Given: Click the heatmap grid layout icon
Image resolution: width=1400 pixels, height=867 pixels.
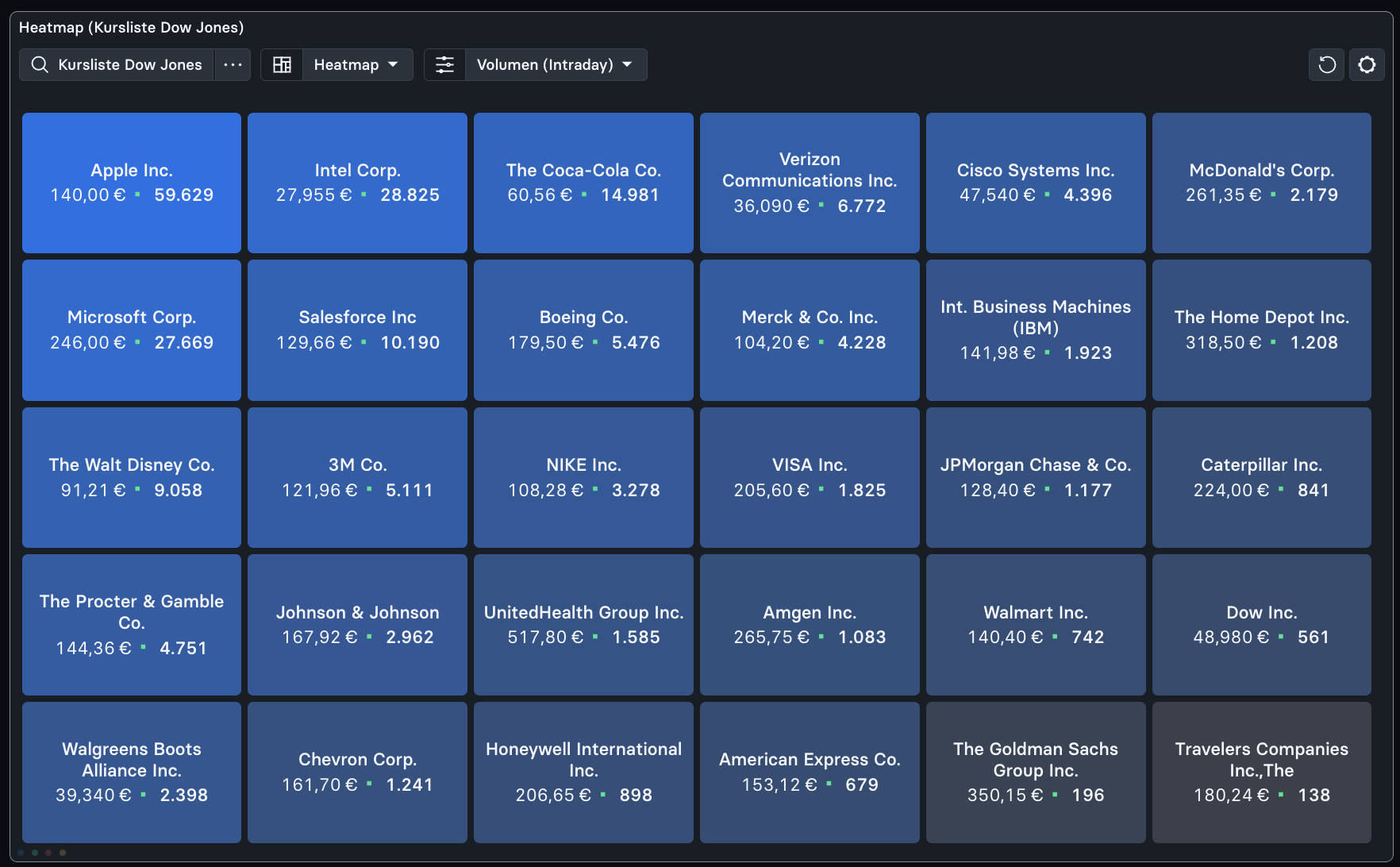Looking at the screenshot, I should click(282, 64).
